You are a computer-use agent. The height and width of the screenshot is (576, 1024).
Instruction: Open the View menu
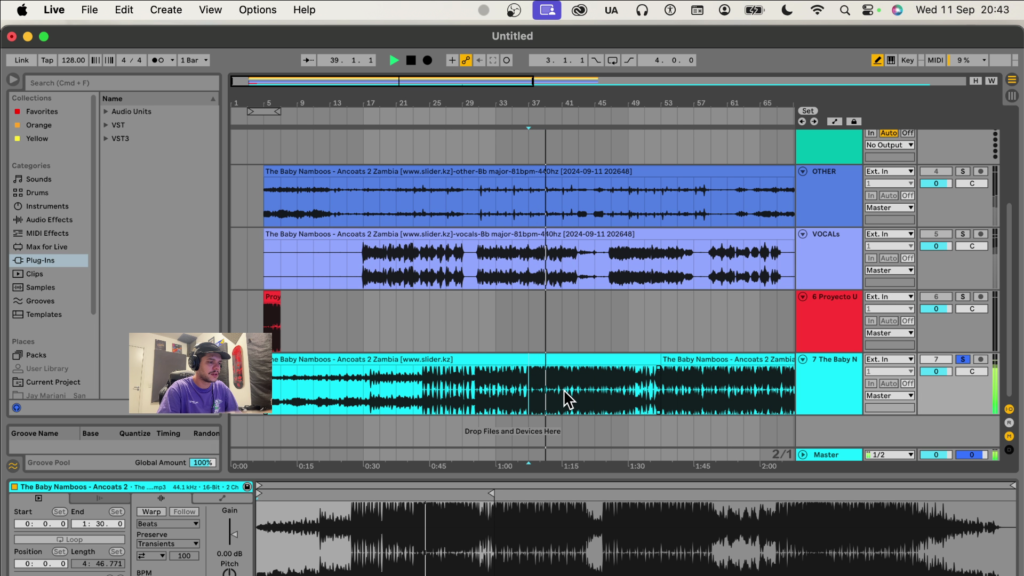pyautogui.click(x=210, y=10)
